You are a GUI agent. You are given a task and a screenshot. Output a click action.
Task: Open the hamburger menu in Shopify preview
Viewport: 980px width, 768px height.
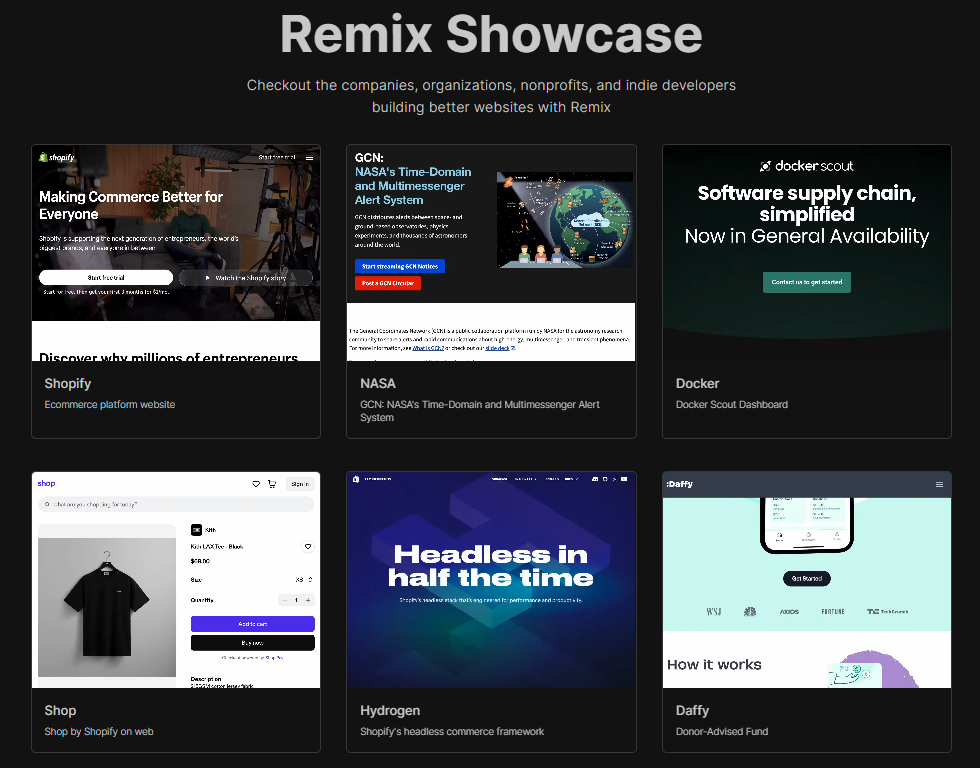pos(309,157)
